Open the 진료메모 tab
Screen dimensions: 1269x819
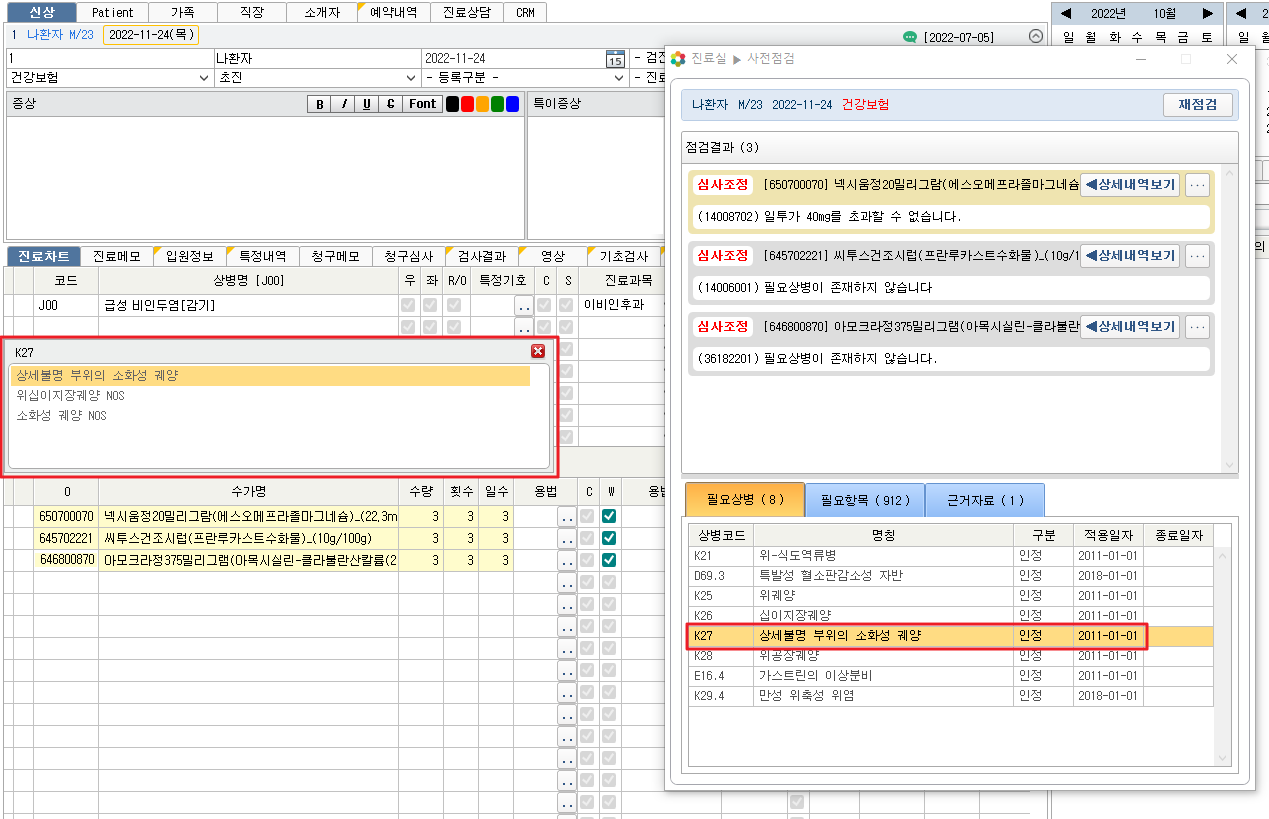pos(116,256)
